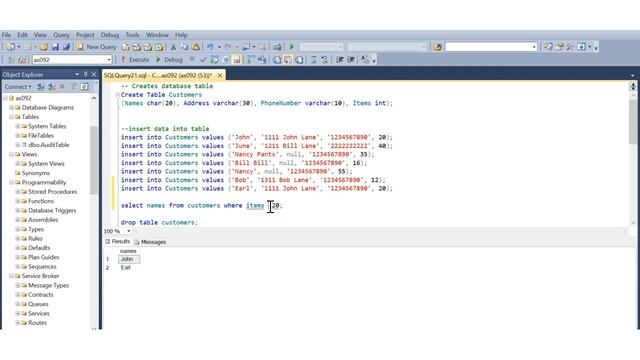Open the Help menu
The image size is (640, 360).
click(x=181, y=35)
